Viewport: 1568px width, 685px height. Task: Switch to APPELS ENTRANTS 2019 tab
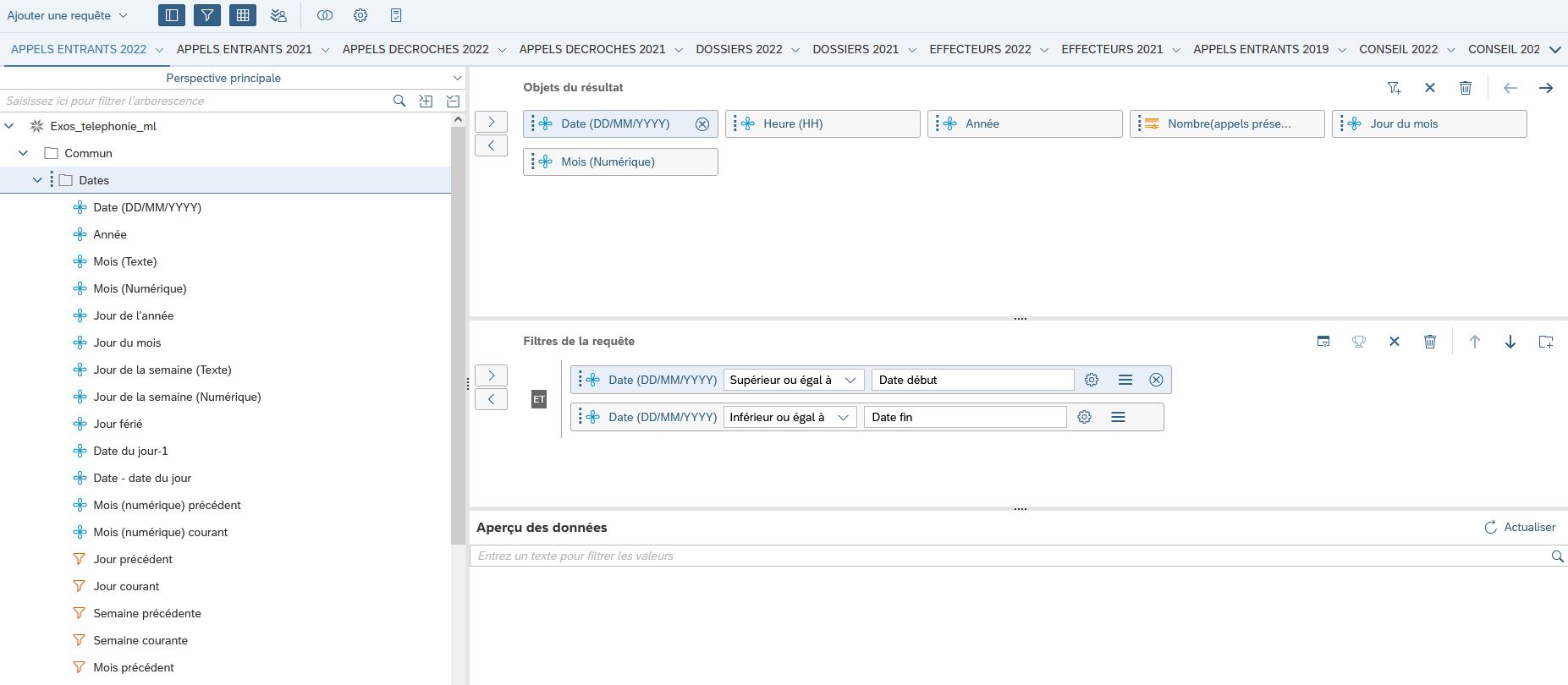(1261, 49)
